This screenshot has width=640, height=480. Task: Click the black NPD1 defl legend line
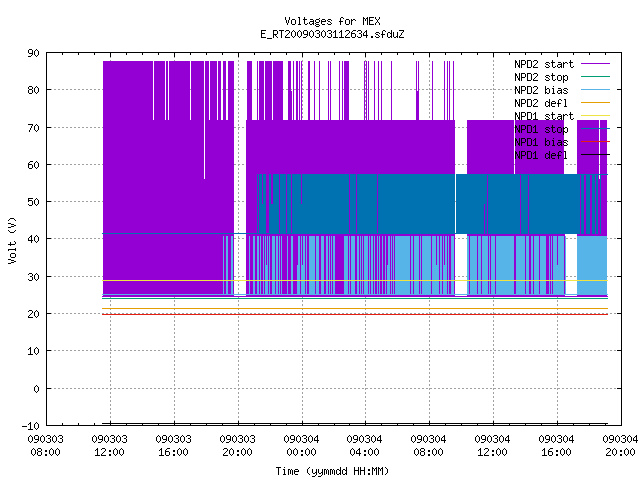[x=595, y=155]
